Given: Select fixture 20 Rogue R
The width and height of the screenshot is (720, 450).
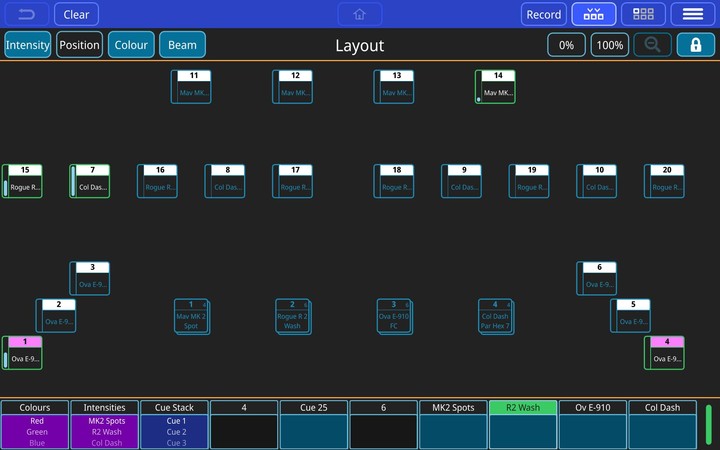Looking at the screenshot, I should point(664,181).
